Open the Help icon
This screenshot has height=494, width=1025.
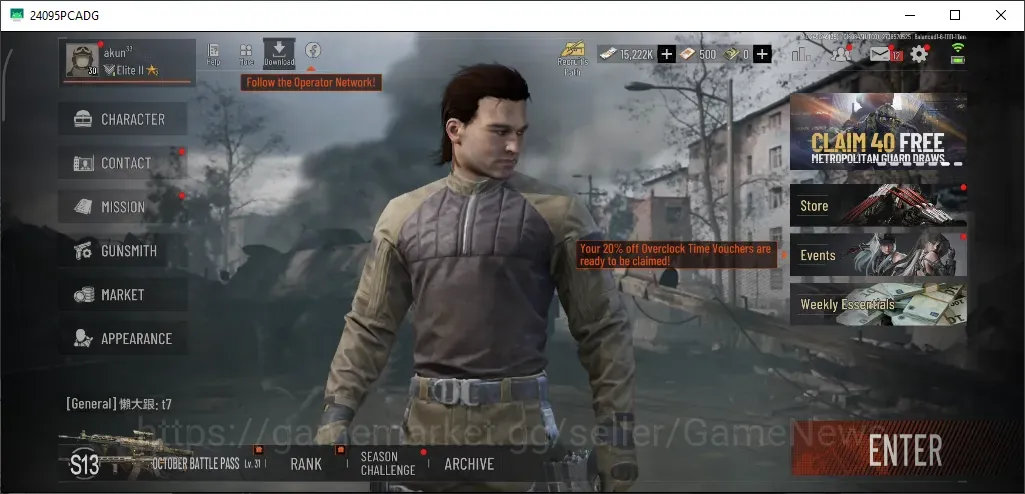click(213, 54)
